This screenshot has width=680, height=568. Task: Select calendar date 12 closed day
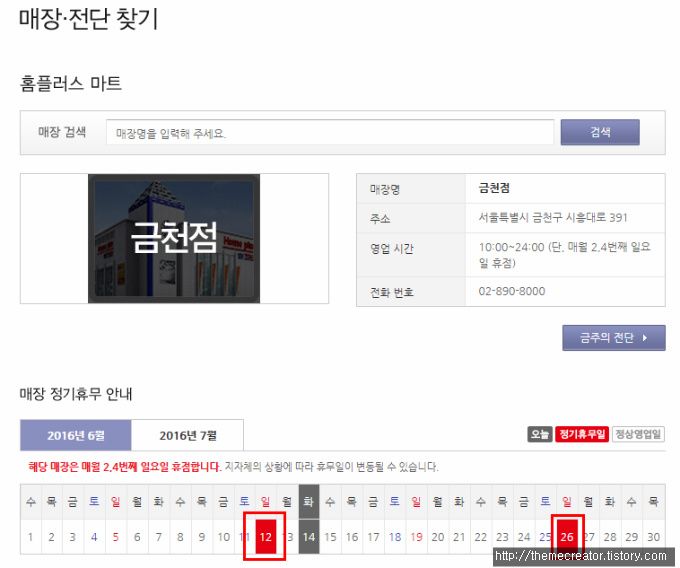click(x=265, y=537)
